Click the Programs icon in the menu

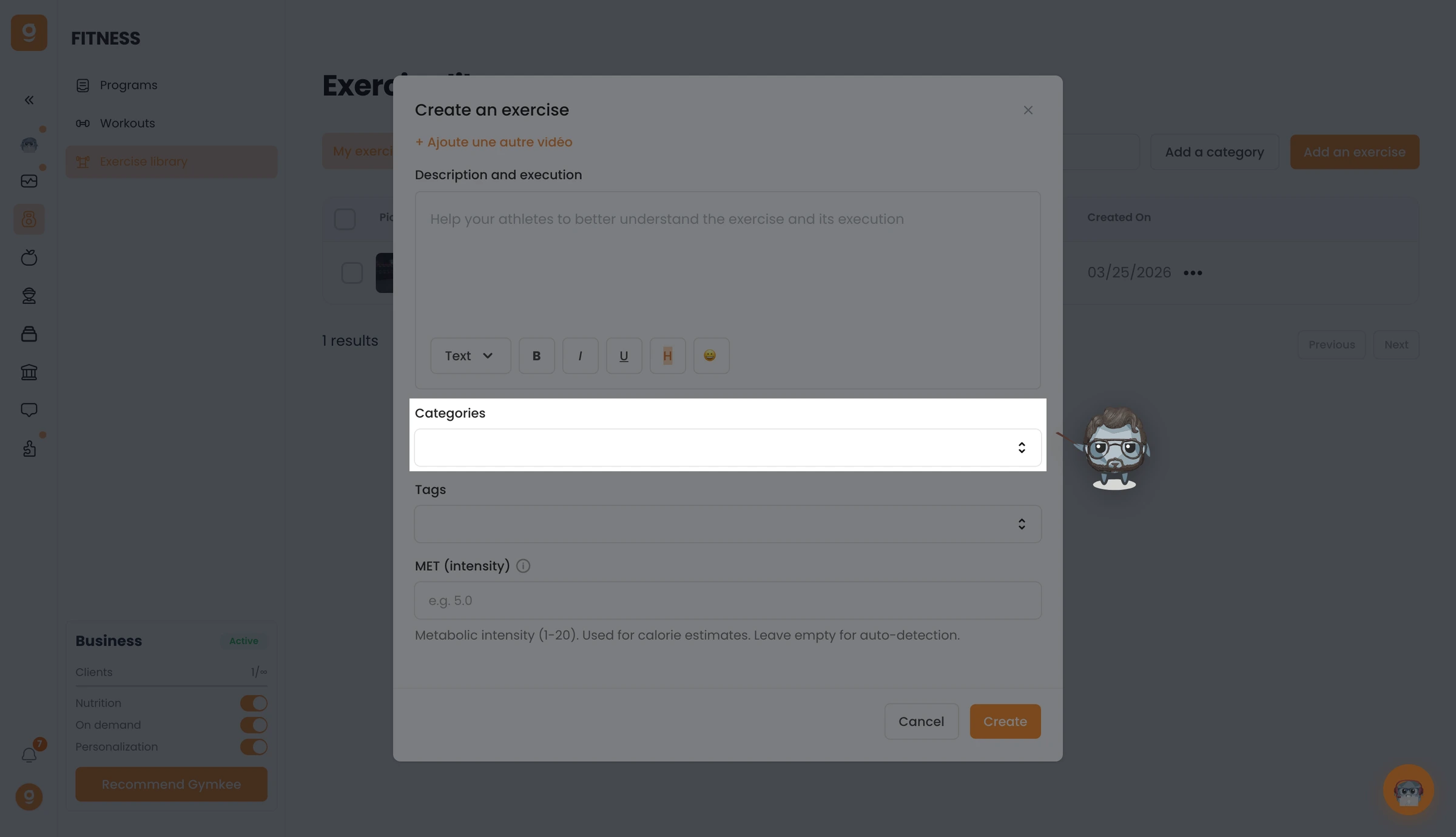click(x=83, y=86)
